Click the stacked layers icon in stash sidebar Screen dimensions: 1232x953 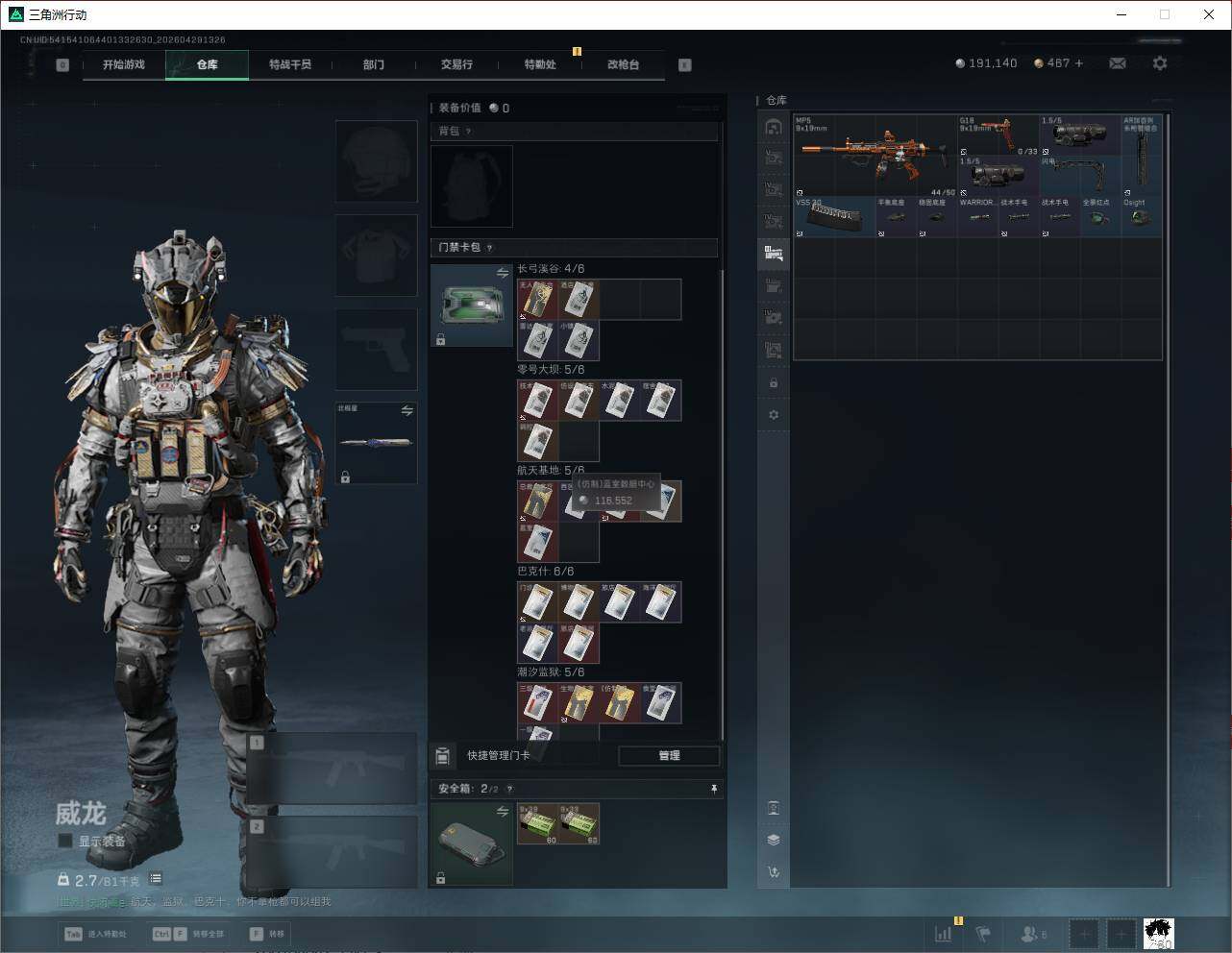click(x=774, y=840)
